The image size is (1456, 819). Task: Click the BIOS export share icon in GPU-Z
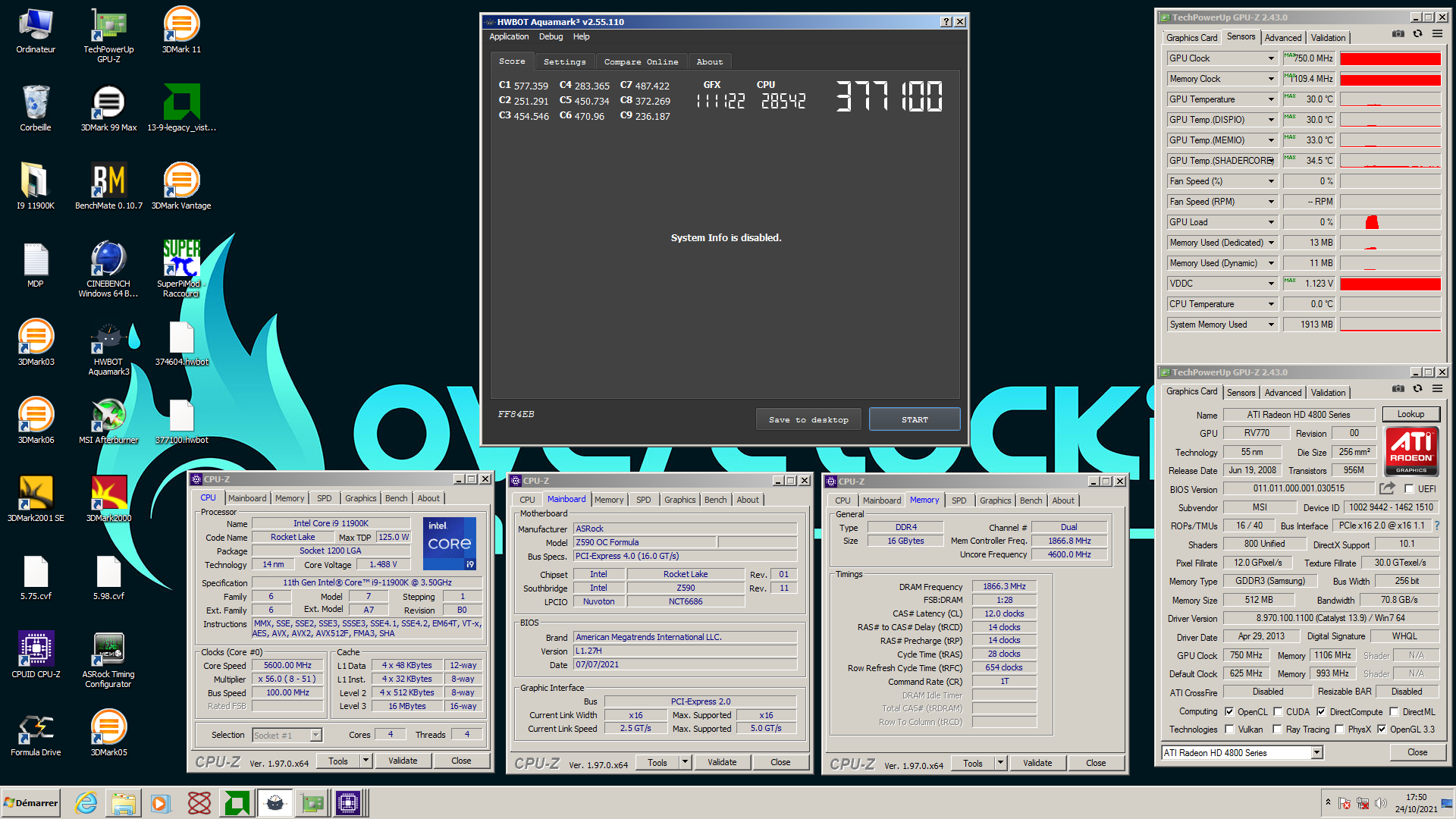pos(1387,488)
